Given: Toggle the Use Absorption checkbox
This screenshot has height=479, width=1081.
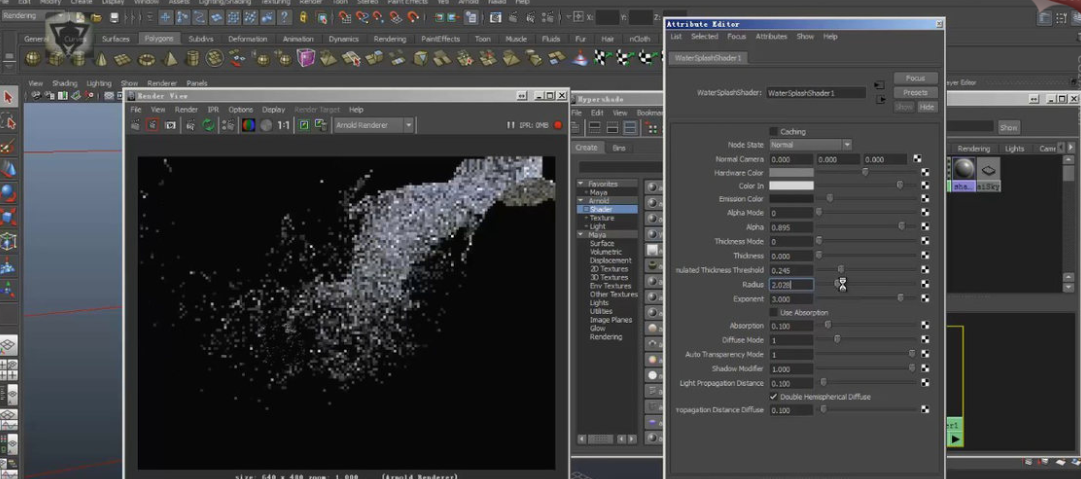Looking at the screenshot, I should click(773, 312).
